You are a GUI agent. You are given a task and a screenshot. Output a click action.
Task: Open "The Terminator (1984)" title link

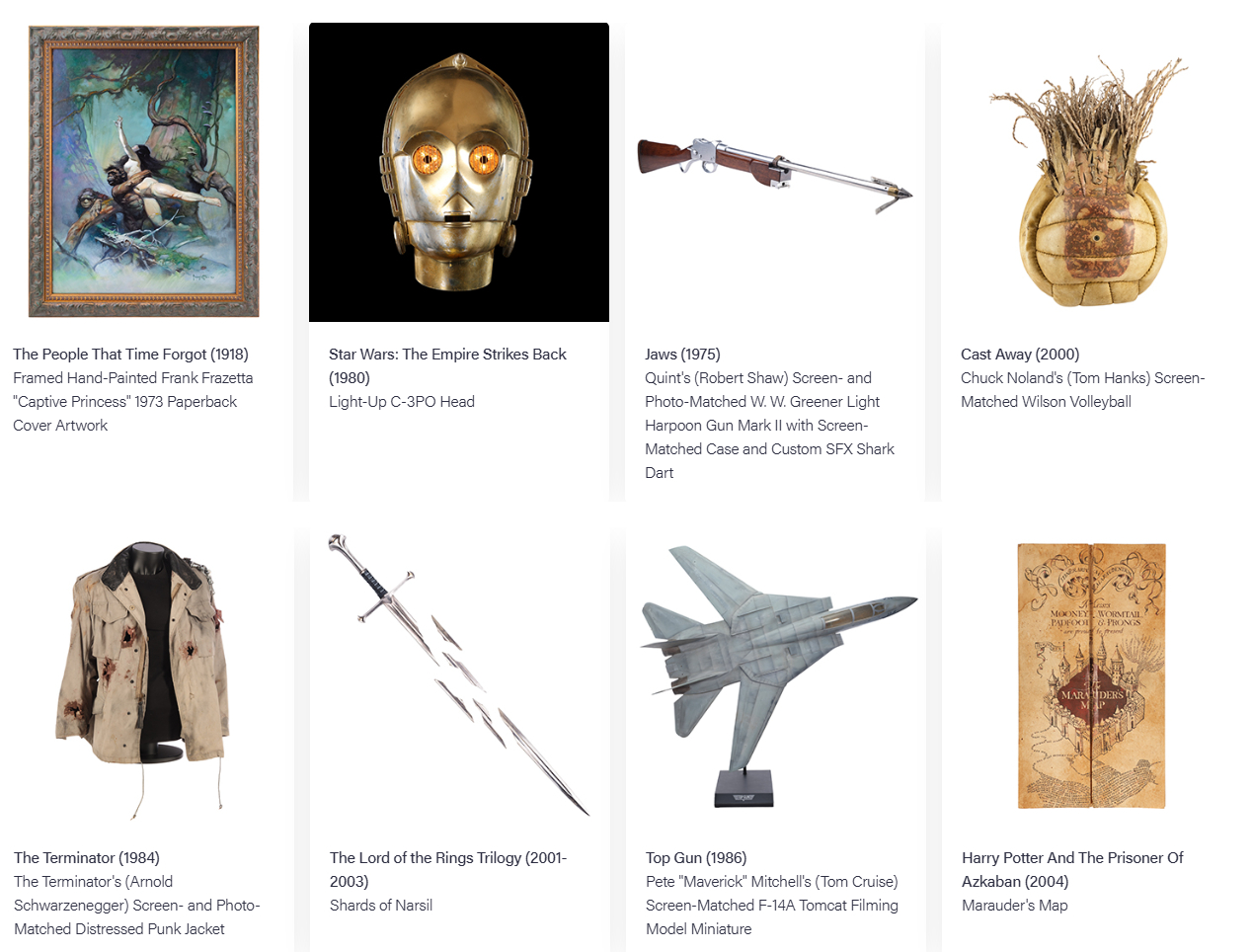(87, 857)
